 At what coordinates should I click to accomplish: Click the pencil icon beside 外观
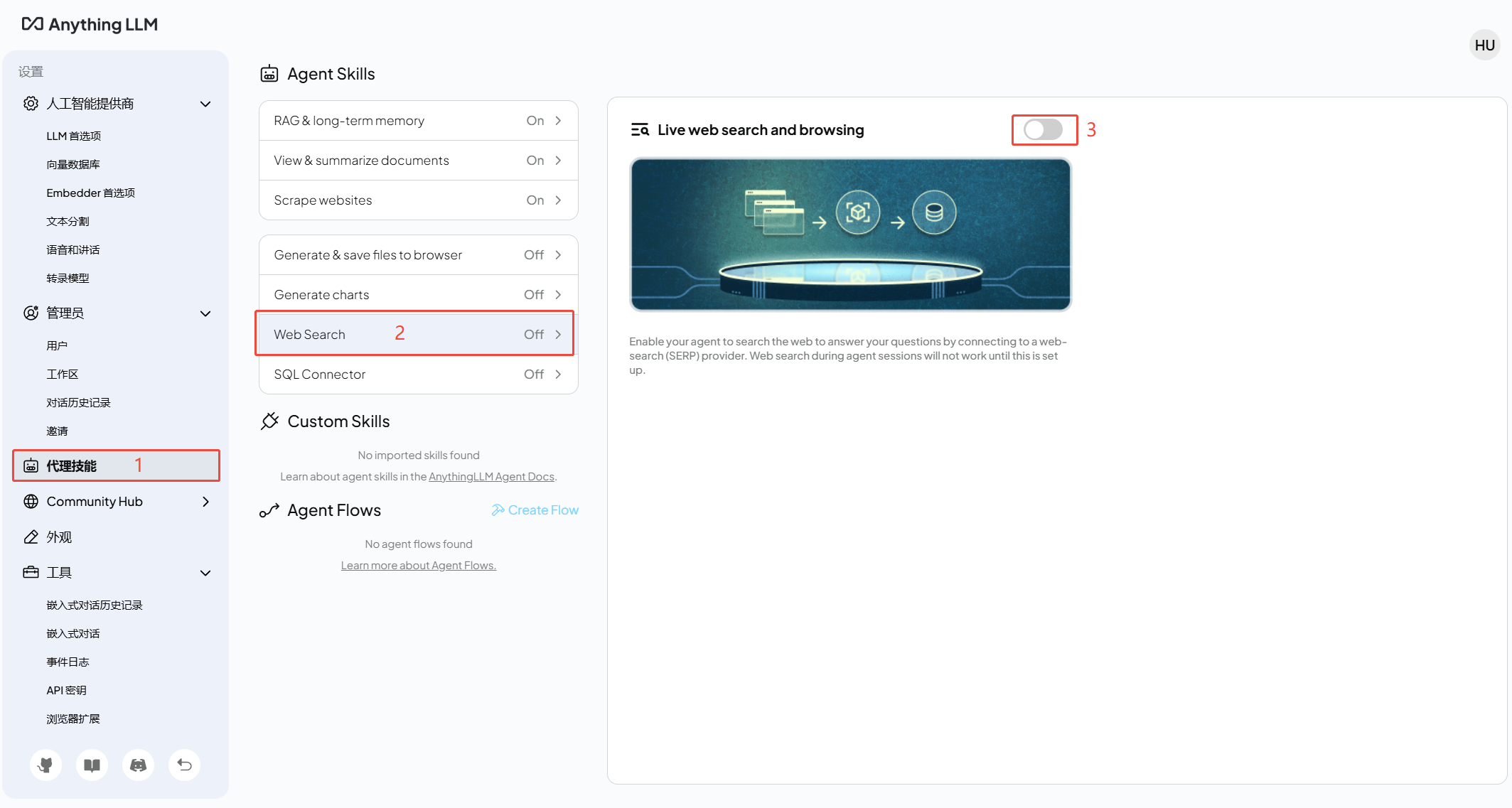point(31,537)
